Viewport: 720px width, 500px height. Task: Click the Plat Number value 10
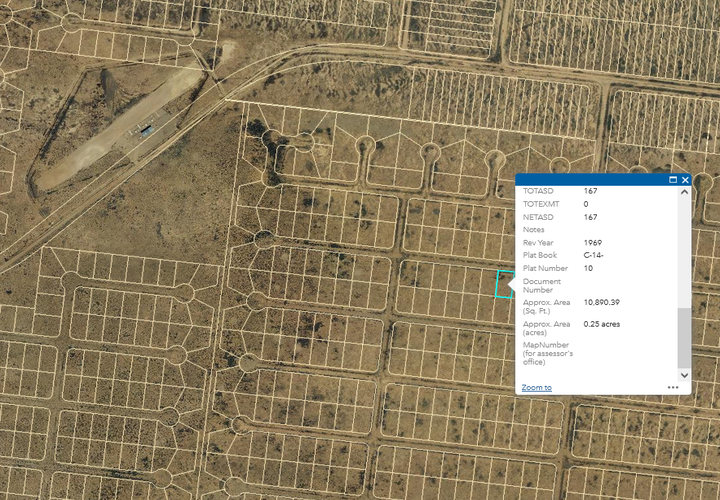(x=589, y=268)
